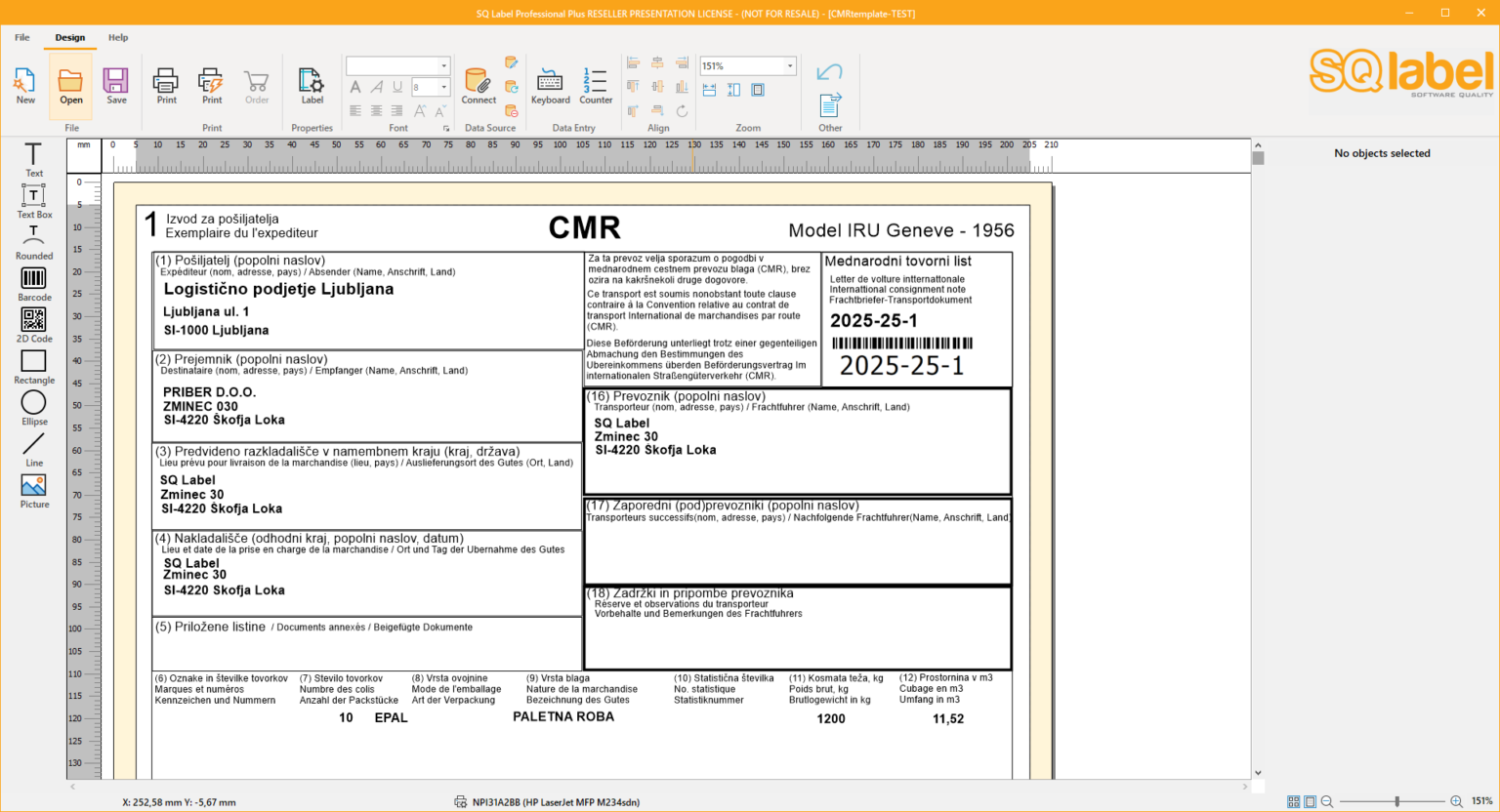The height and width of the screenshot is (812, 1500).
Task: Select the Barcode tool
Action: click(x=33, y=283)
